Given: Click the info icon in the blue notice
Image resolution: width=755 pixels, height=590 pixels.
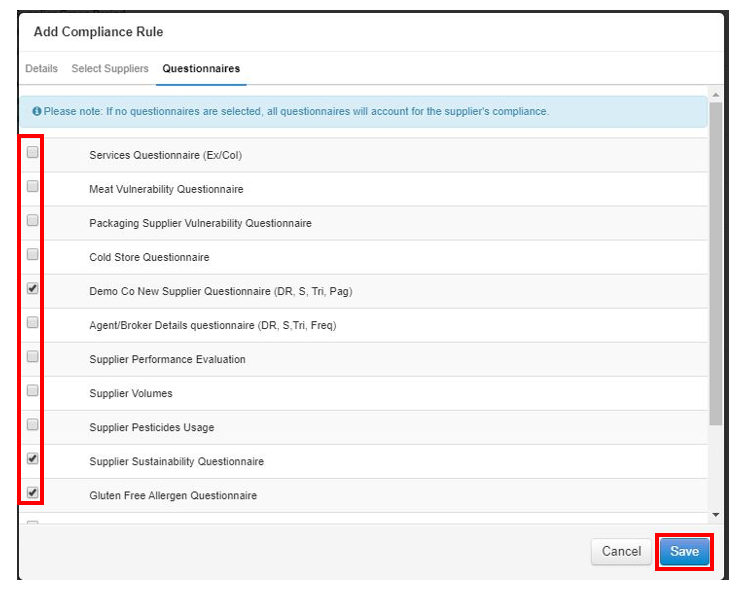Looking at the screenshot, I should tap(36, 111).
